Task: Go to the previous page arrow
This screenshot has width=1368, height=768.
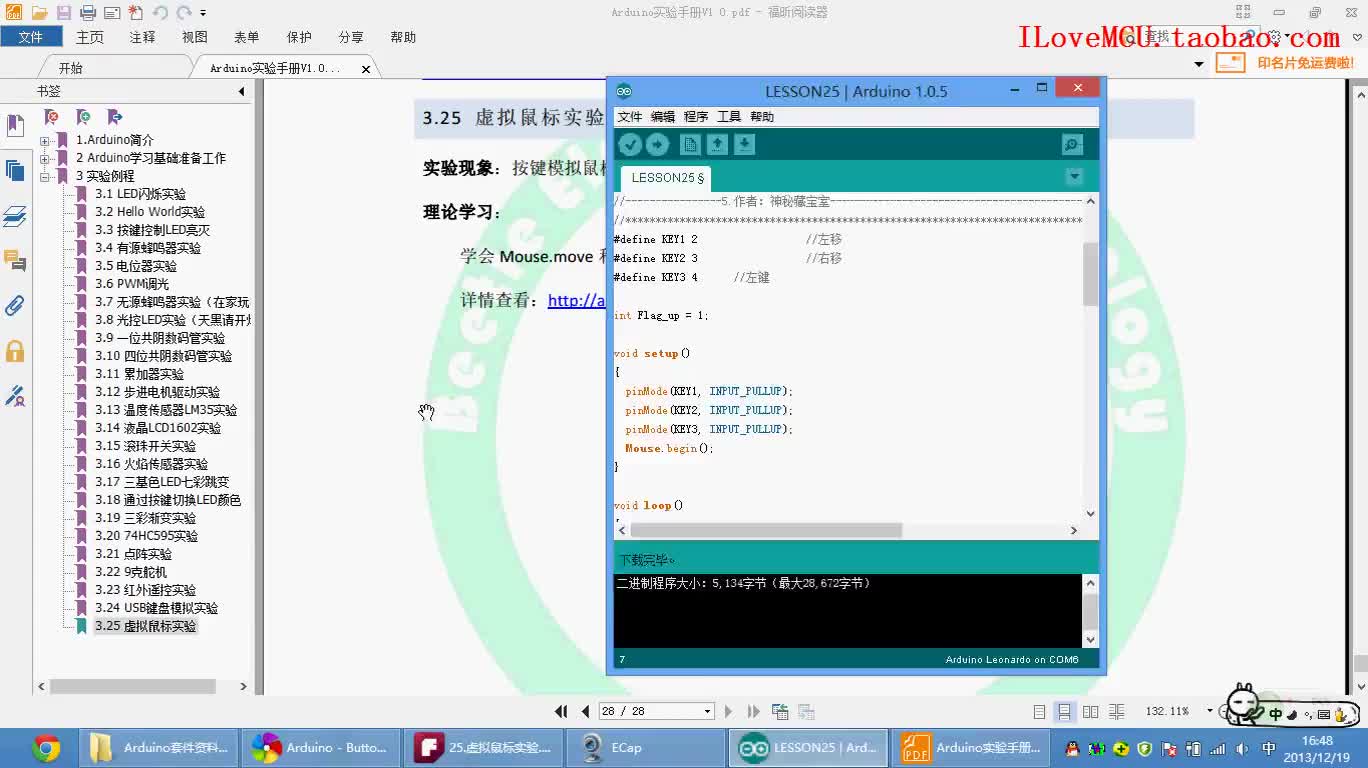Action: (x=586, y=711)
